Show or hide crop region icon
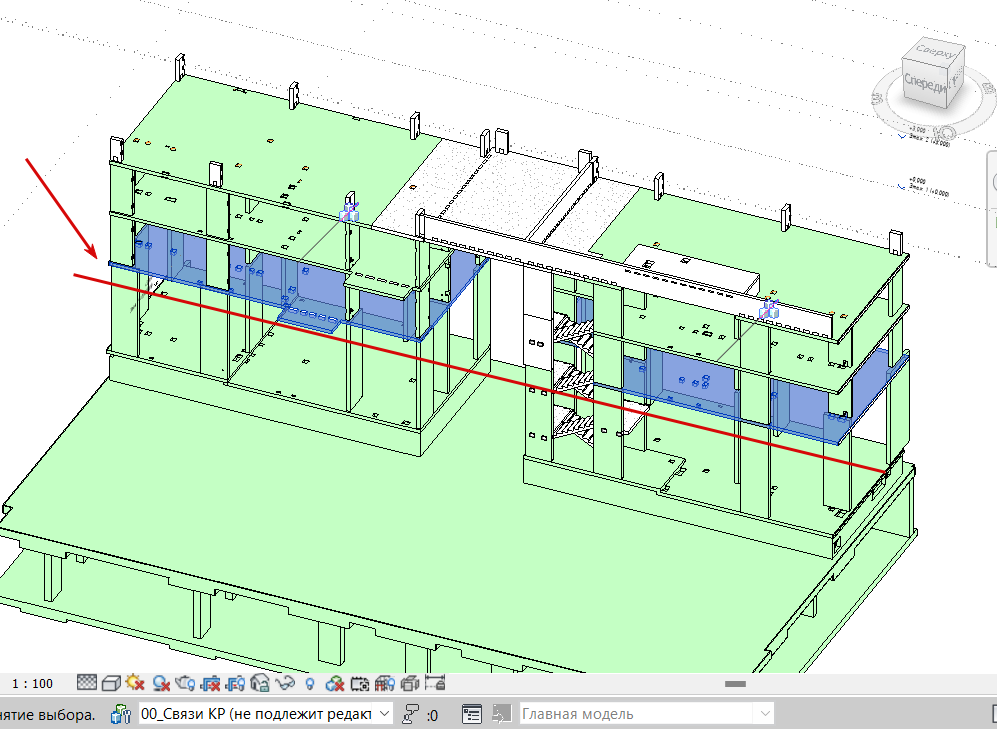 tap(235, 683)
